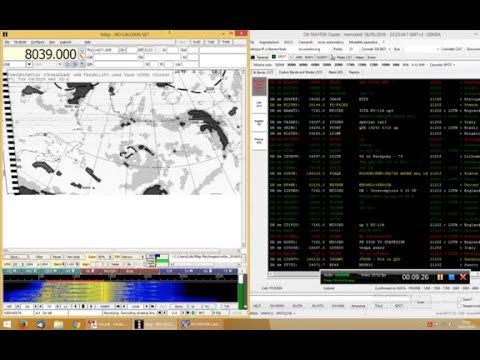Open the Radio CAT tab
The image size is (480, 360).
tap(342, 57)
